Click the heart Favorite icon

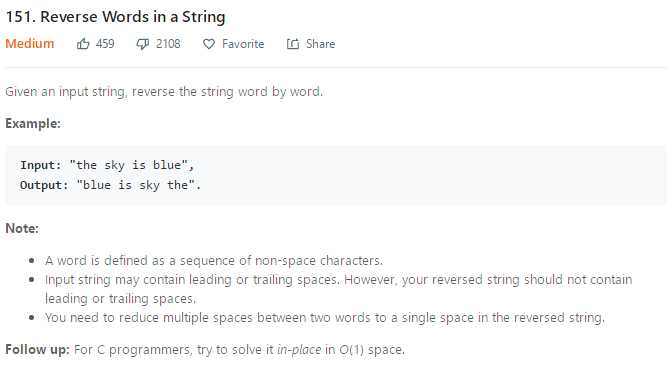pos(209,44)
